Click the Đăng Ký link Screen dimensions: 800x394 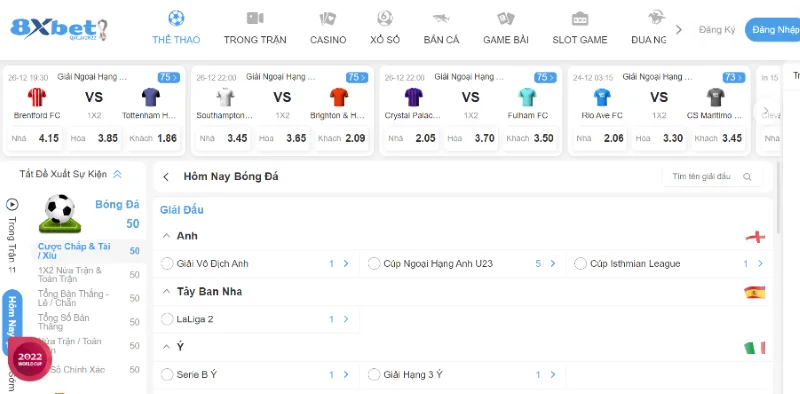coord(717,30)
